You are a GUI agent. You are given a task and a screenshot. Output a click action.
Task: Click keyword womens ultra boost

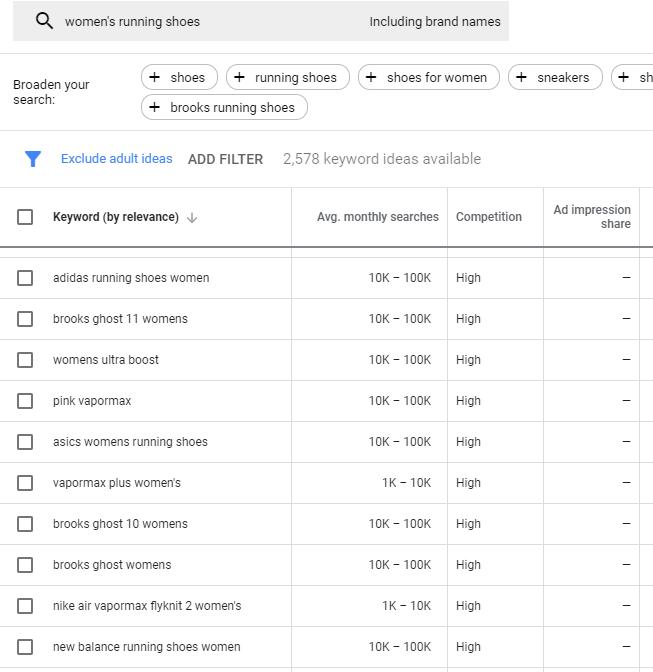pyautogui.click(x=106, y=360)
